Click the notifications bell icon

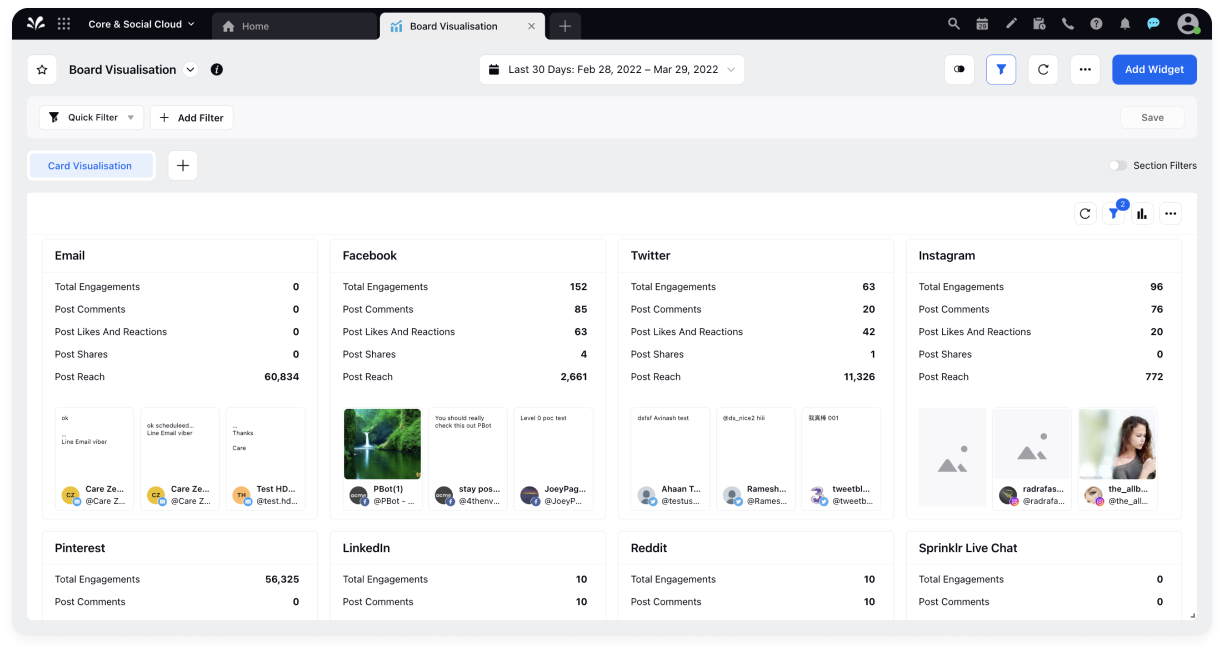click(x=1123, y=23)
